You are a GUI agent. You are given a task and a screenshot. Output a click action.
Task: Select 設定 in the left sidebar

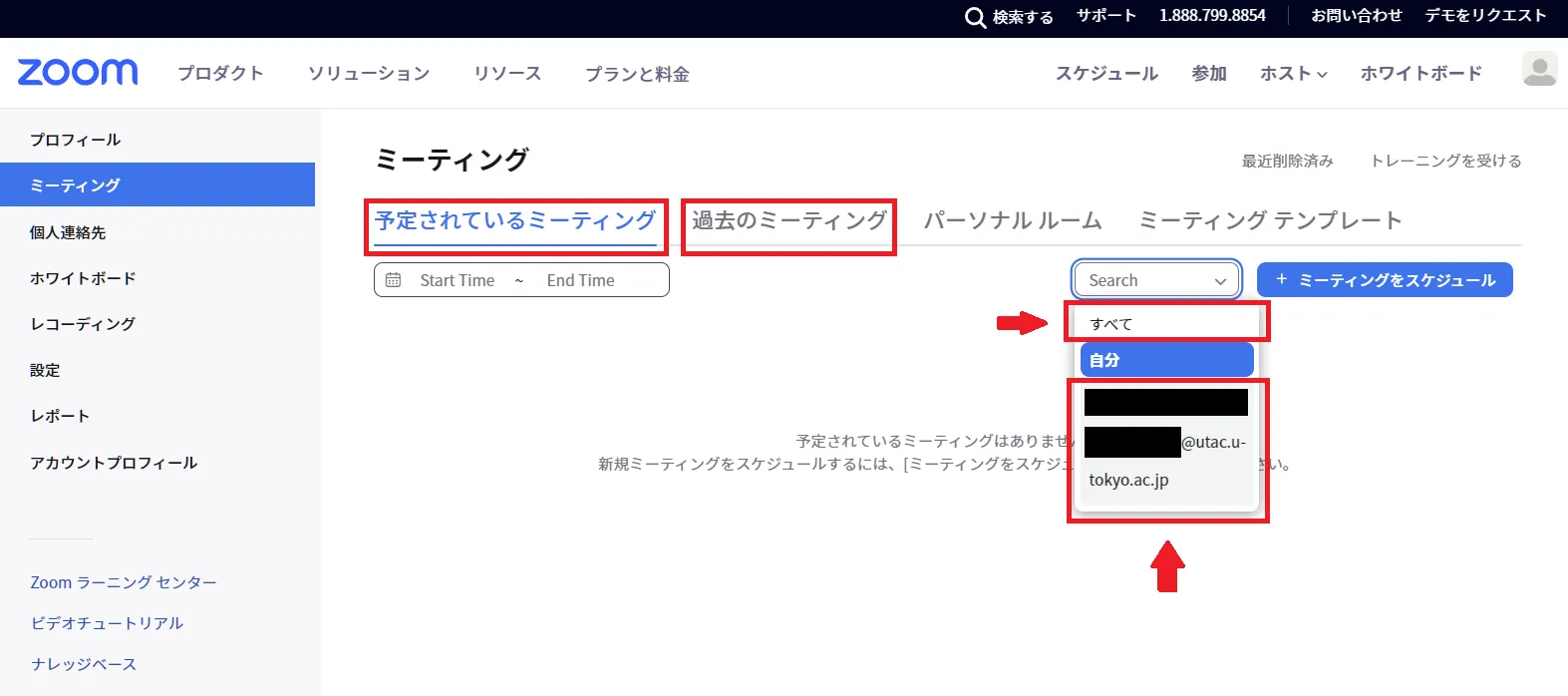[x=45, y=370]
